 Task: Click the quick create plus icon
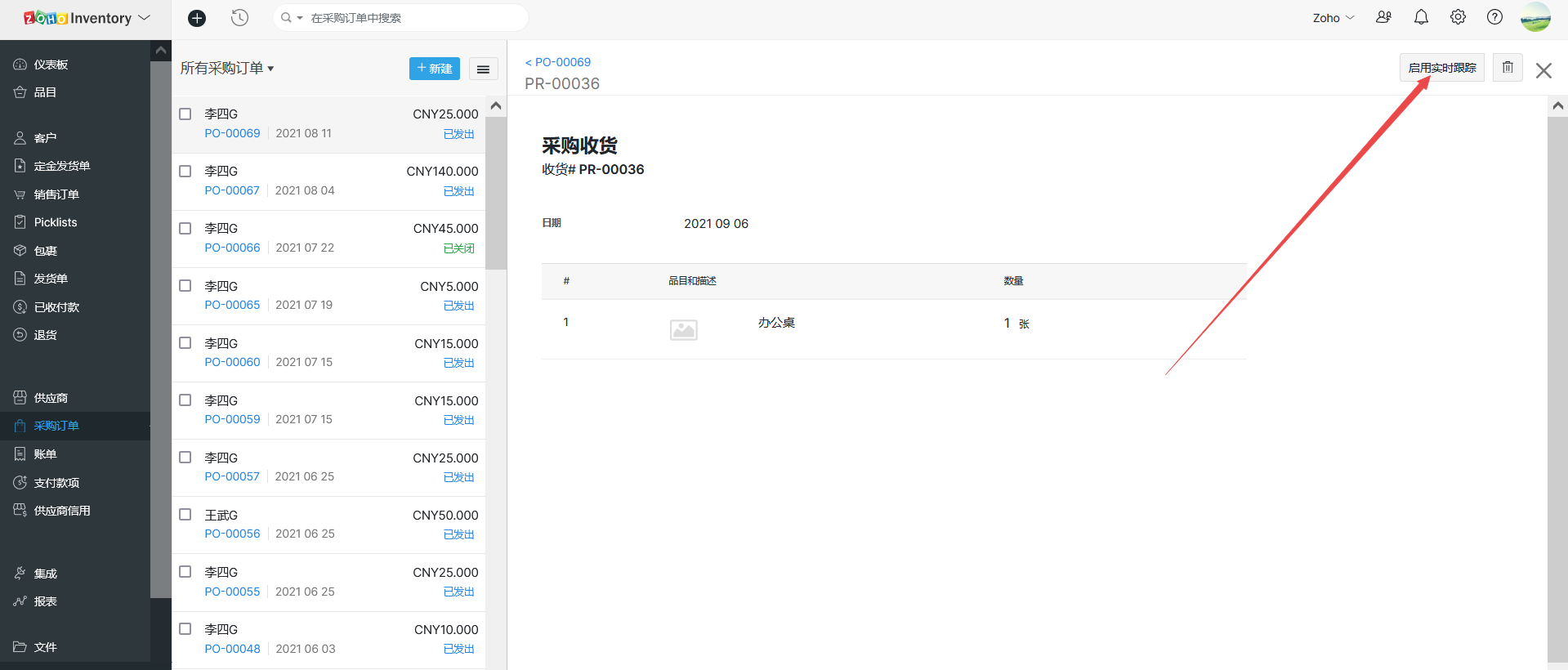[197, 18]
